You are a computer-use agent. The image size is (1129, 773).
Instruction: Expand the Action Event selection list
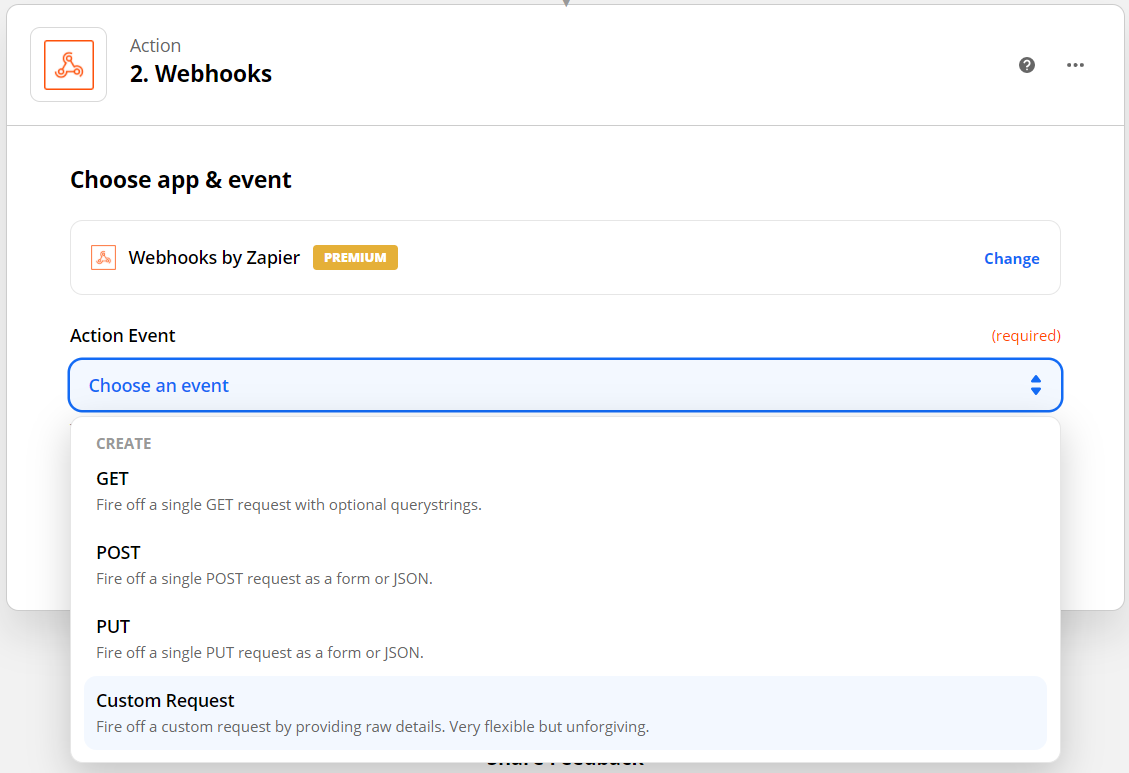pos(565,384)
